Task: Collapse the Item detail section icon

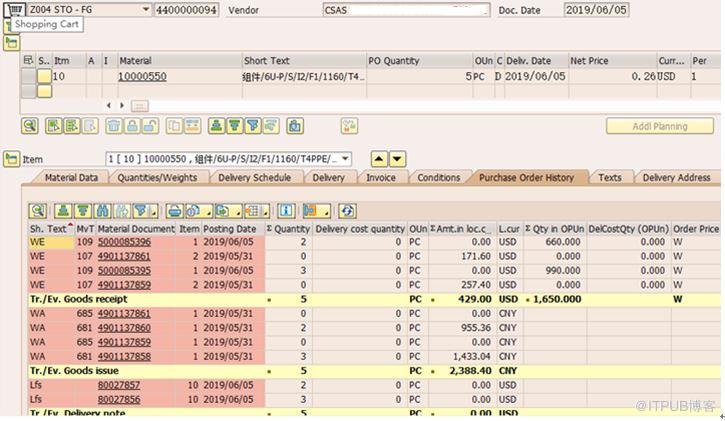Action: tap(11, 159)
